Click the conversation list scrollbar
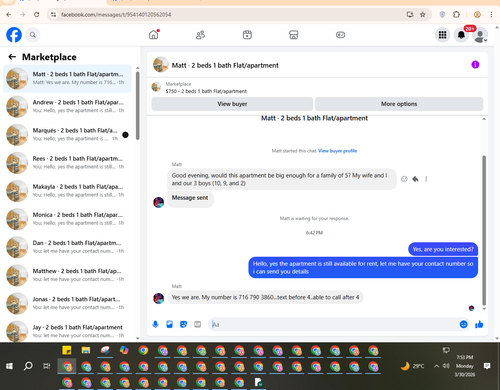Screen dimensions: 500x390 137,106
